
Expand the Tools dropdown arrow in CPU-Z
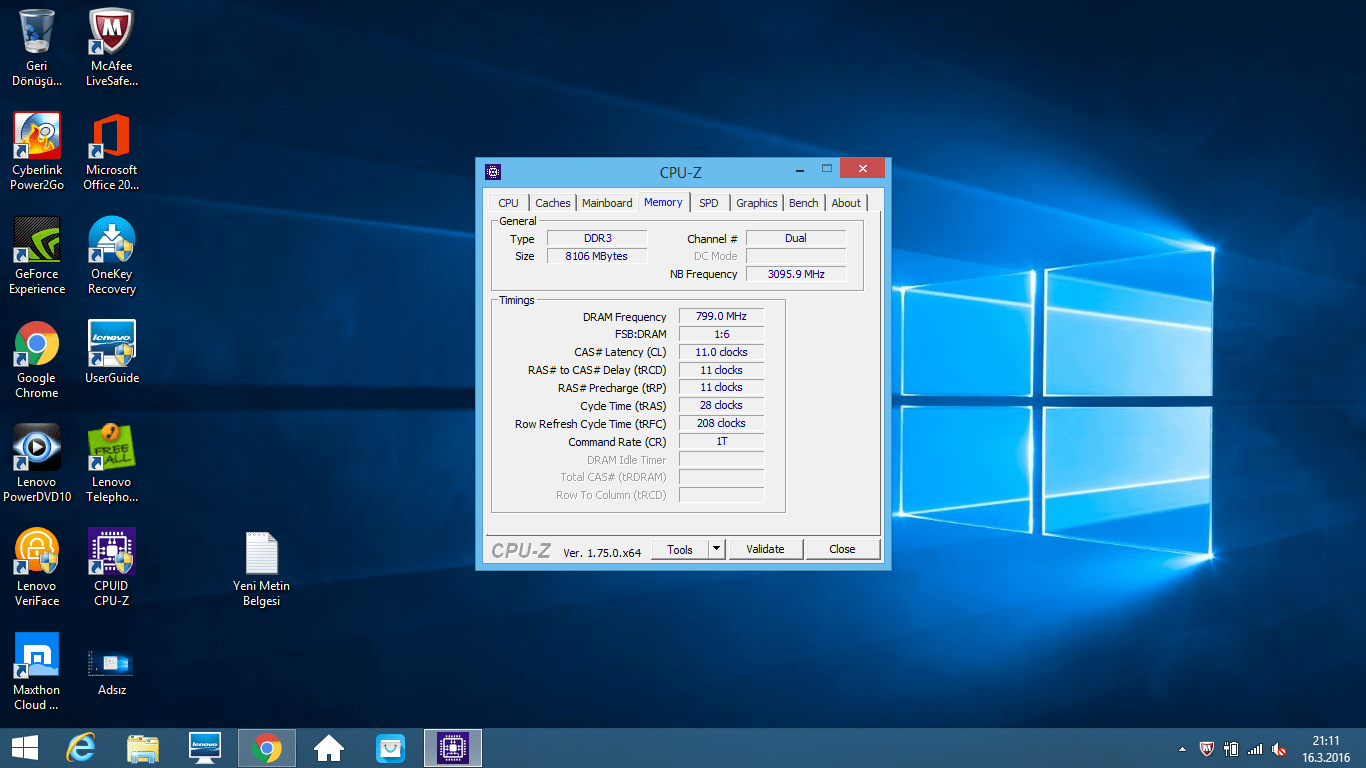pos(716,549)
